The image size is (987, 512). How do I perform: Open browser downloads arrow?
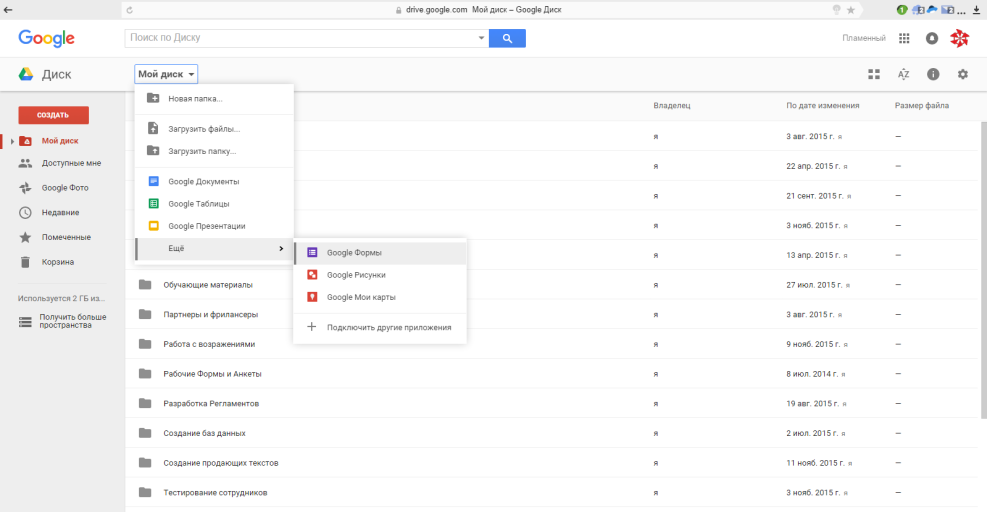coord(976,9)
